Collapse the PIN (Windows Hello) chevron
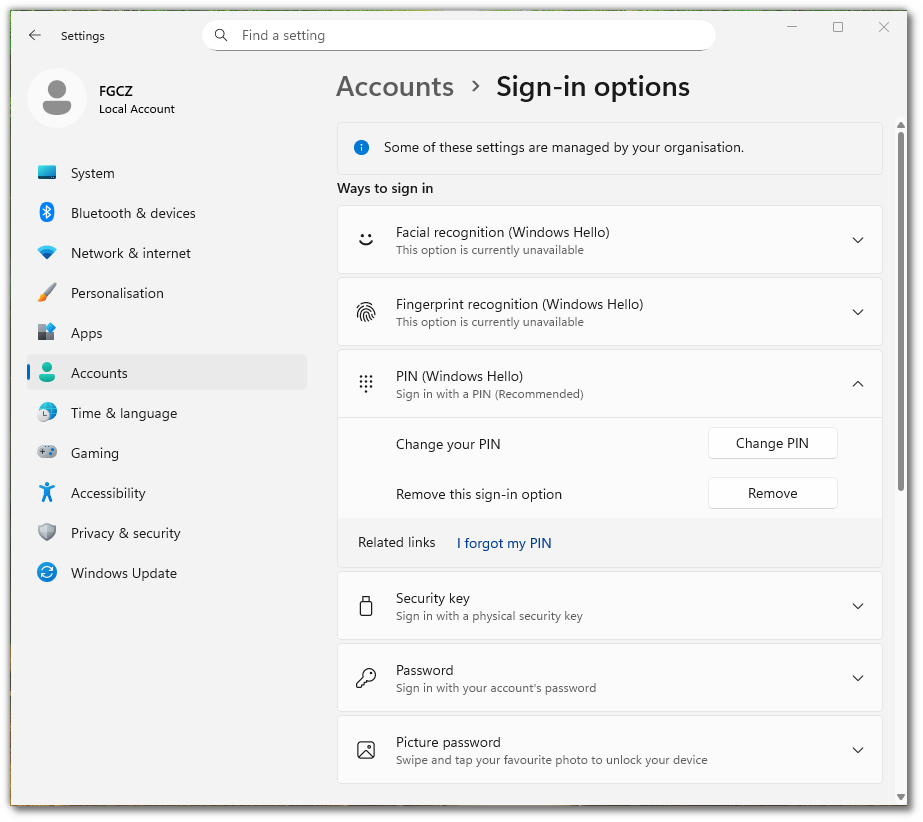Viewport: 923px width, 822px height. coord(858,384)
